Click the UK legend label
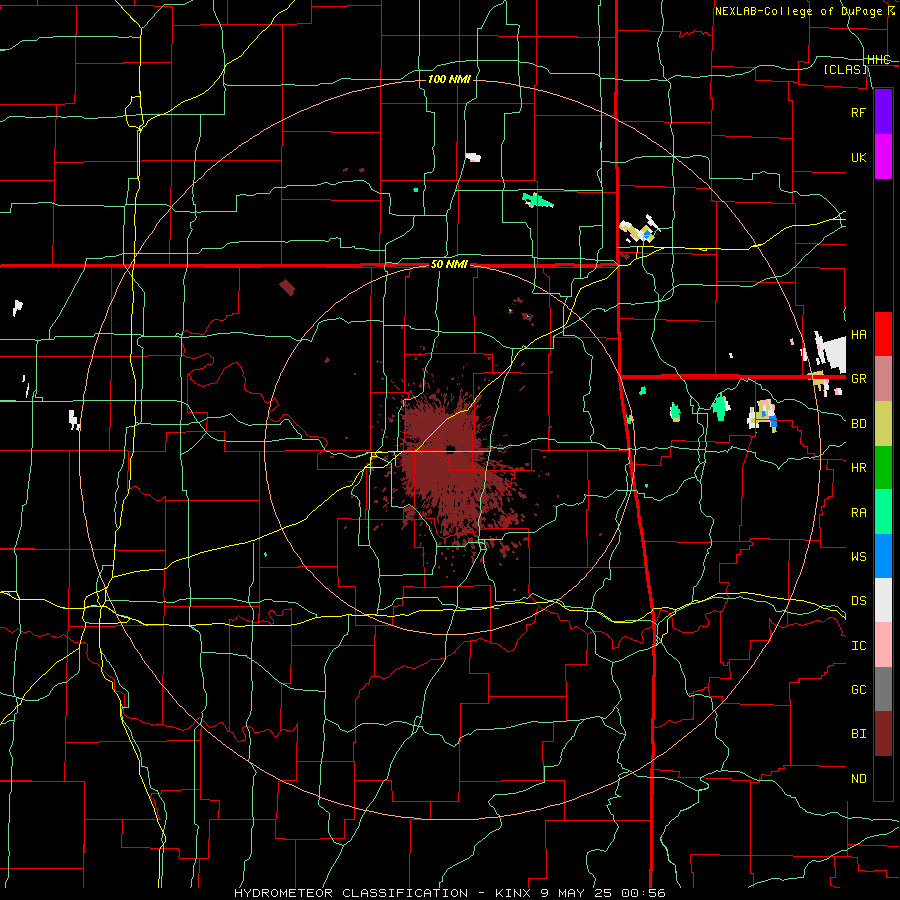 858,157
